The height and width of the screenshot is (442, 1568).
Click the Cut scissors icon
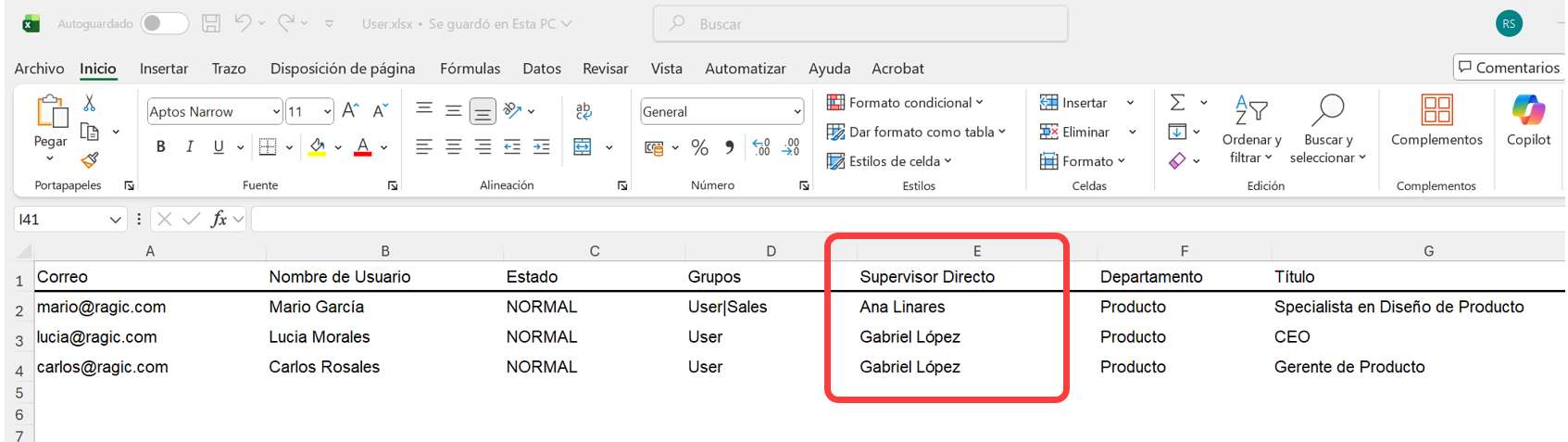(x=90, y=103)
